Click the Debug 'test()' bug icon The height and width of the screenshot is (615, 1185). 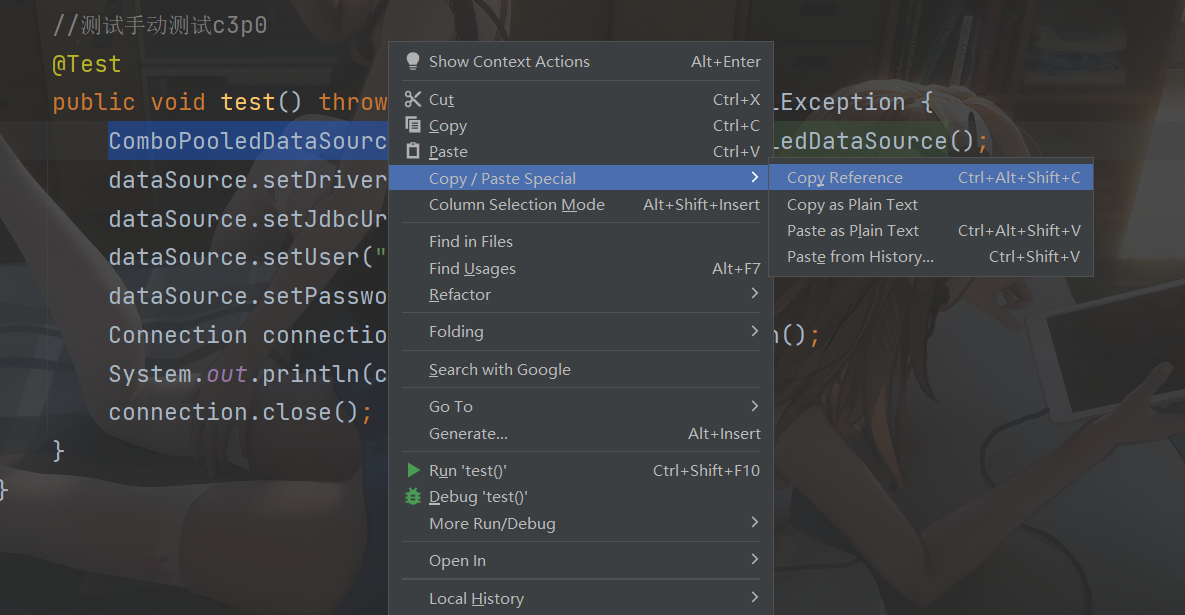(413, 497)
